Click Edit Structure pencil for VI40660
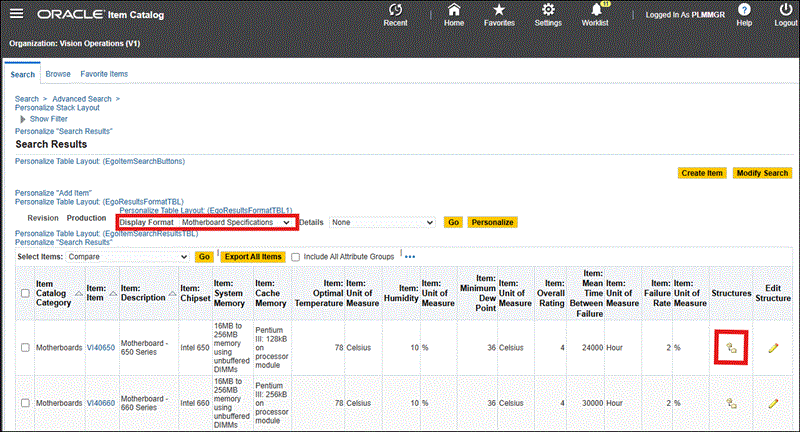The image size is (800, 432). pos(773,403)
